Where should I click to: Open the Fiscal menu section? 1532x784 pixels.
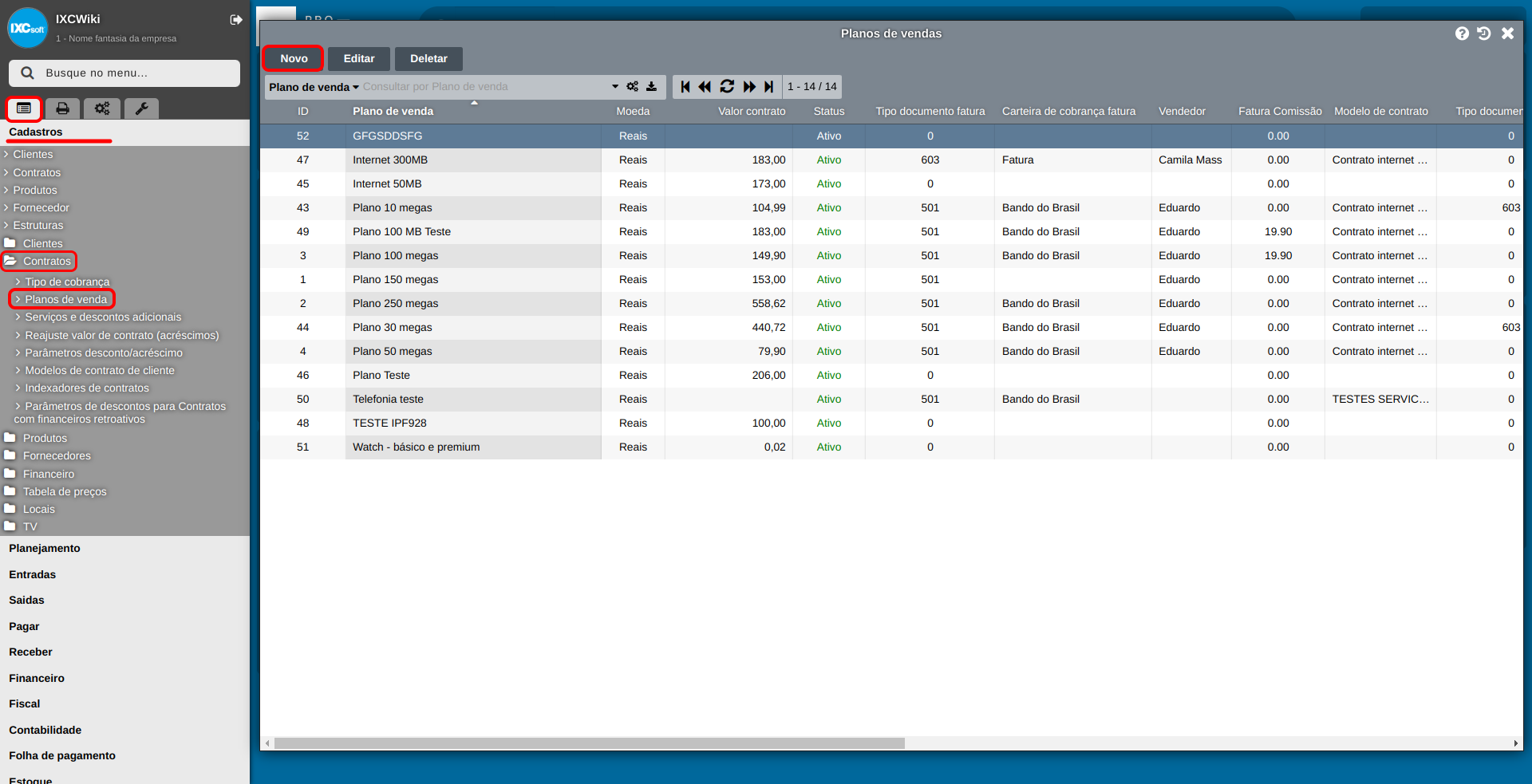click(x=25, y=703)
